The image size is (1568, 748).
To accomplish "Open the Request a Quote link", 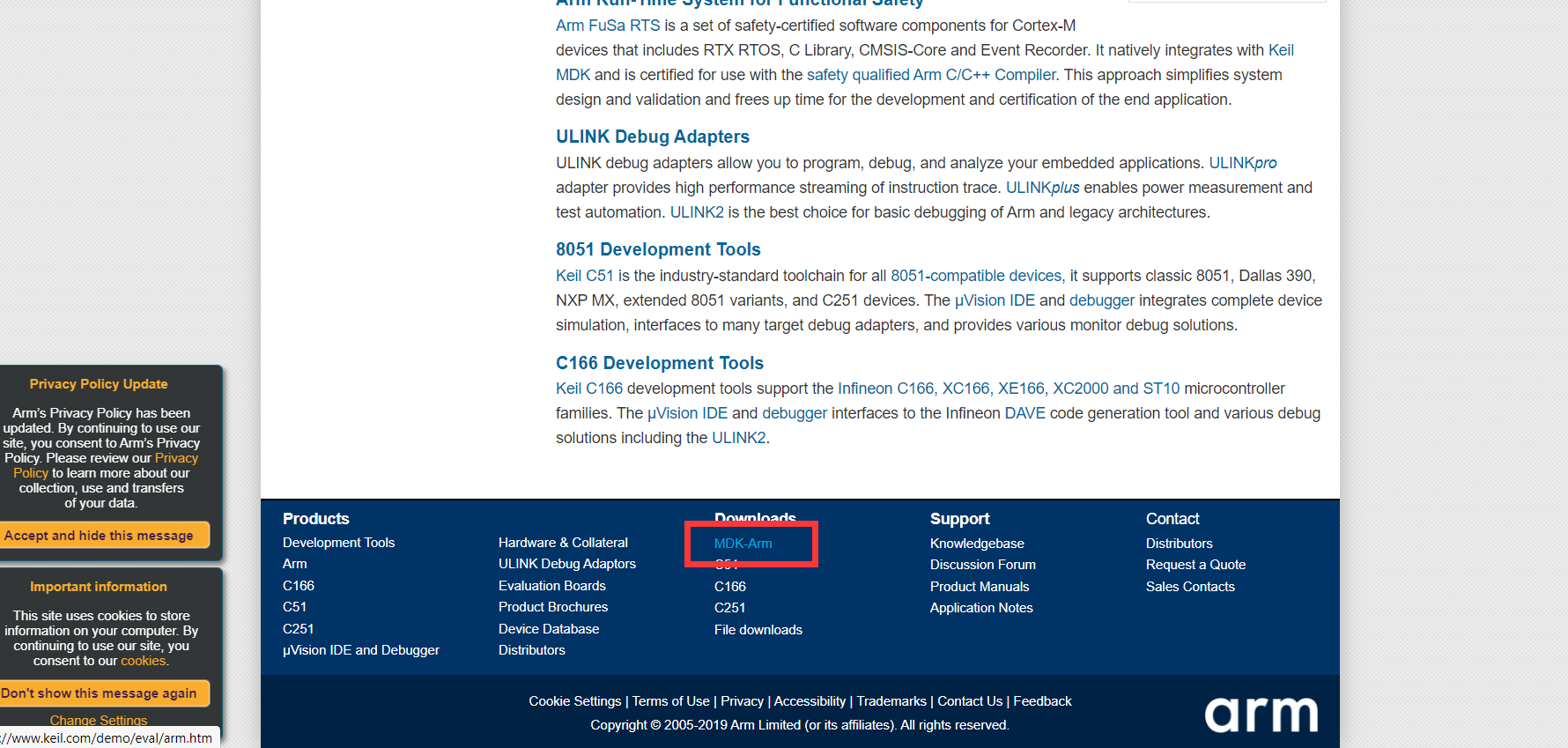I will coord(1195,565).
